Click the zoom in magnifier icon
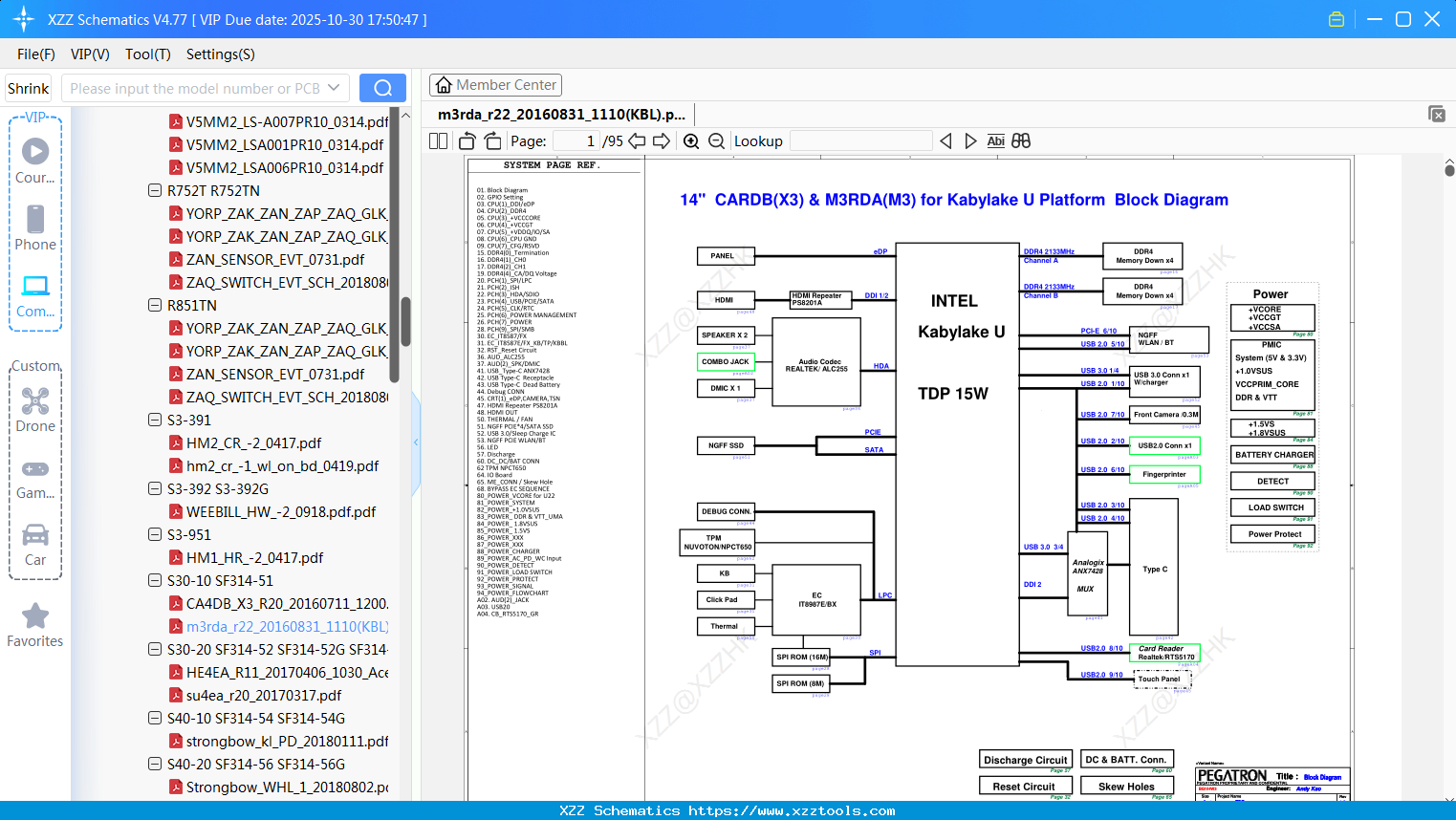The image size is (1456, 820). pyautogui.click(x=691, y=141)
